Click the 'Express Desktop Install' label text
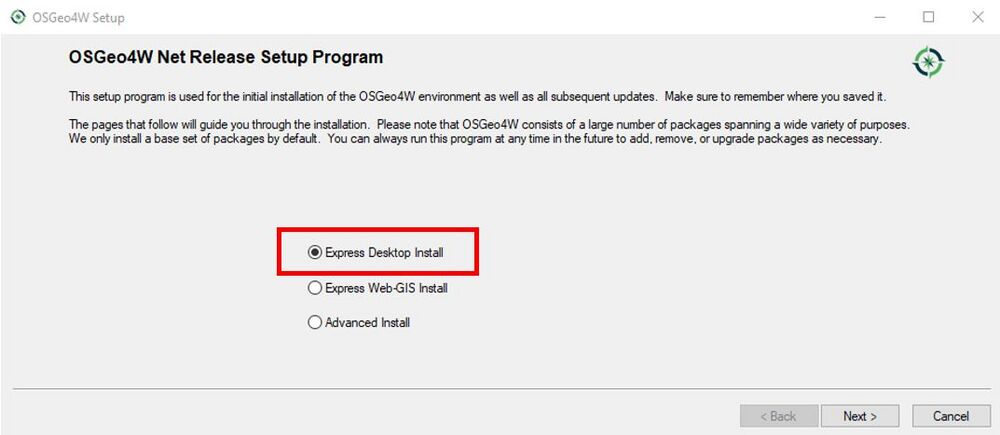Screen dimensions: 1000x435 [384, 253]
